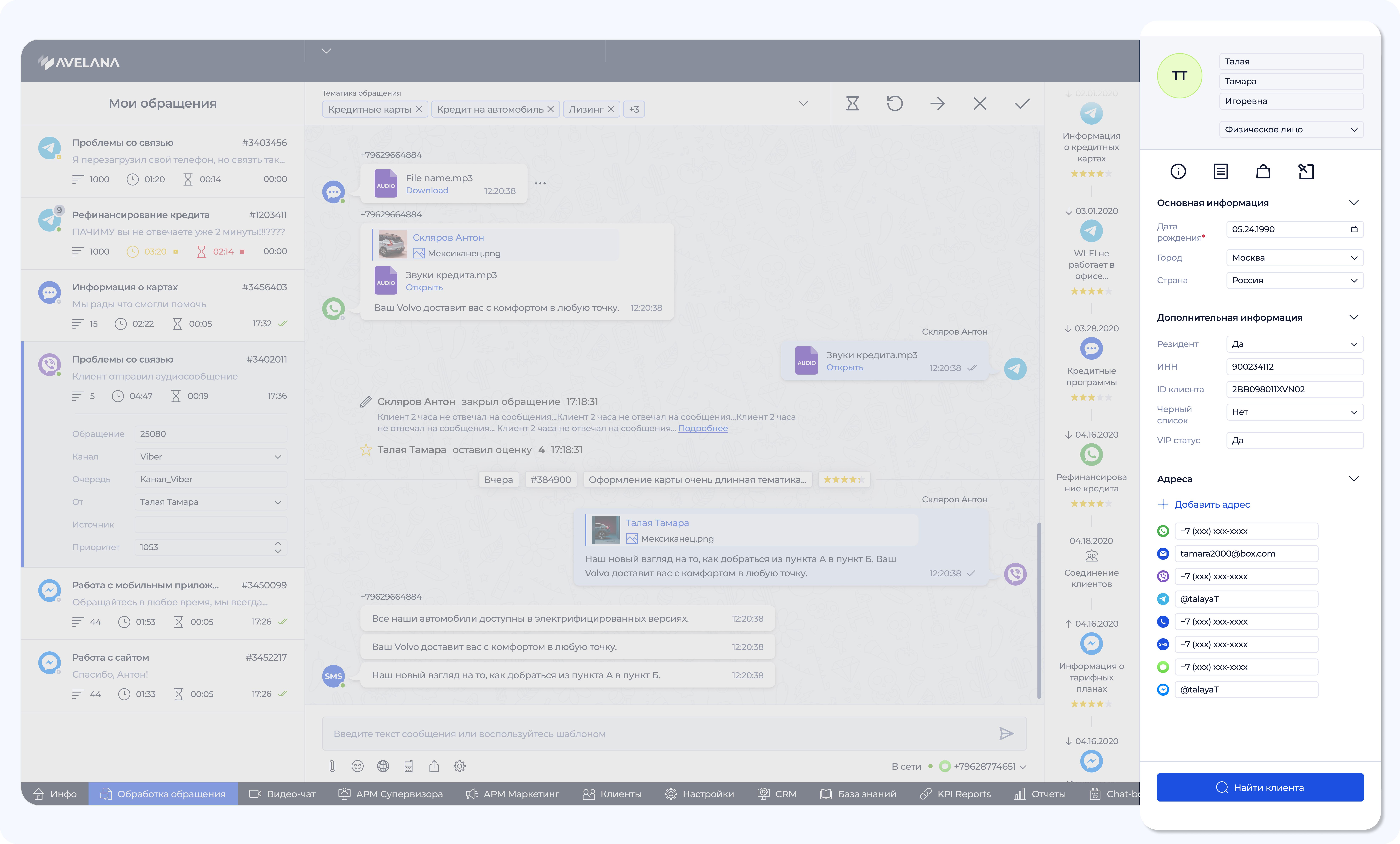Image resolution: width=1400 pixels, height=844 pixels.
Task: Click the forward arrow transfer icon
Action: tap(938, 103)
